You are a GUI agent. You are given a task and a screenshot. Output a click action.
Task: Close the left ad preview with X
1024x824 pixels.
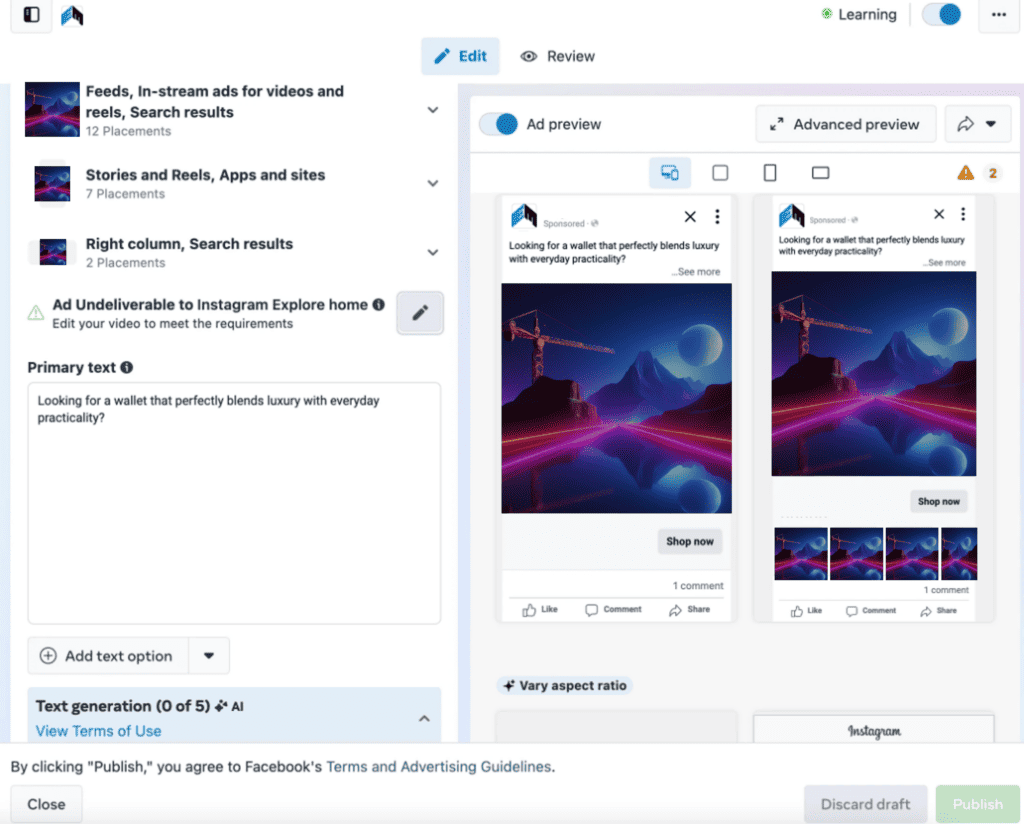click(690, 217)
